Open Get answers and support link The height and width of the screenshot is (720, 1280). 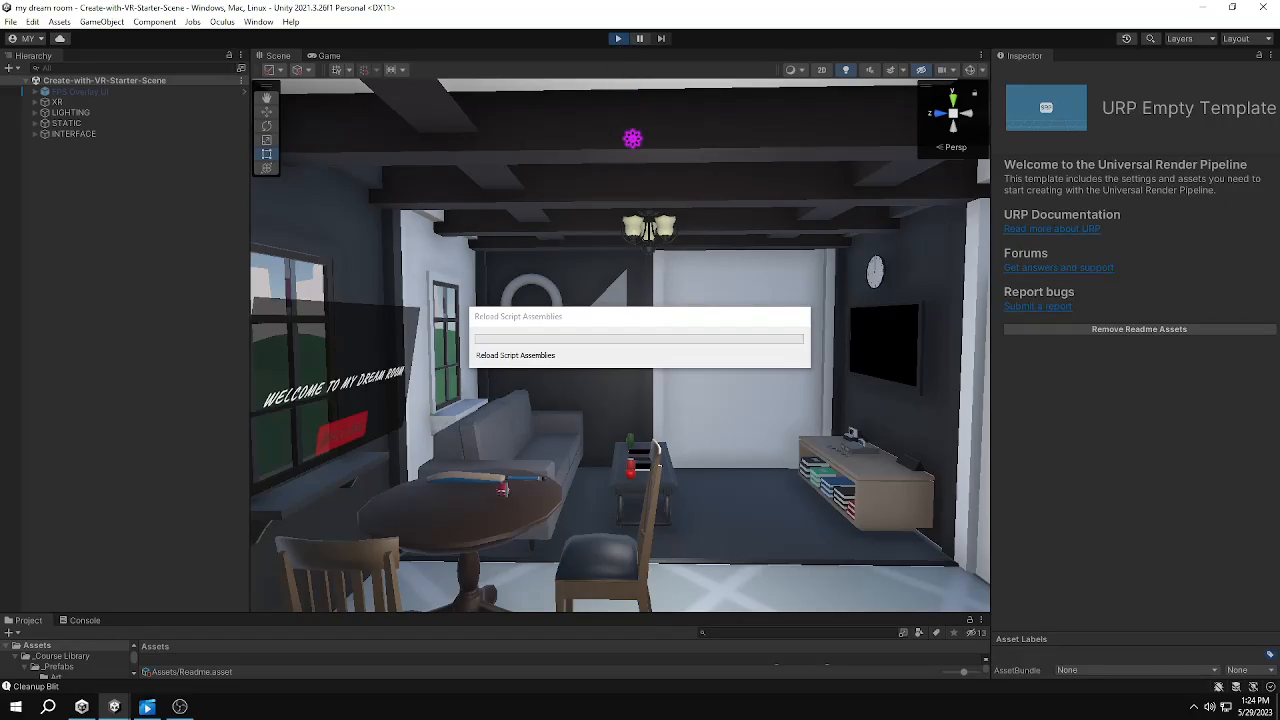pos(1058,268)
